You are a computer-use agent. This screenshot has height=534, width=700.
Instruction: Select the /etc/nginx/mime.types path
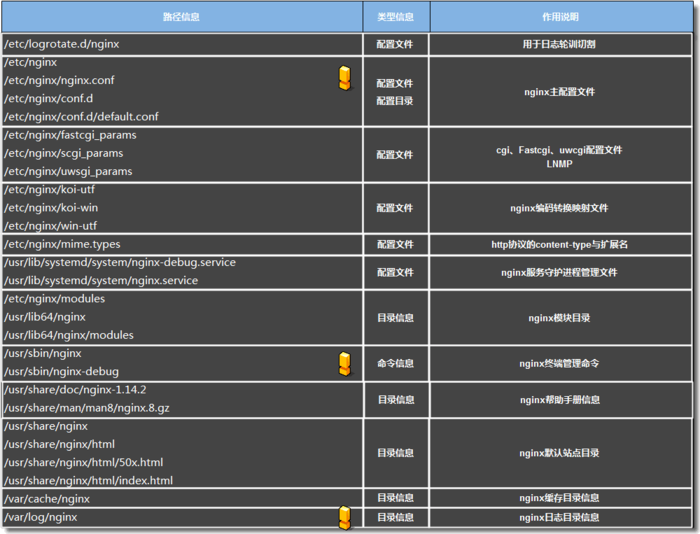(62, 244)
